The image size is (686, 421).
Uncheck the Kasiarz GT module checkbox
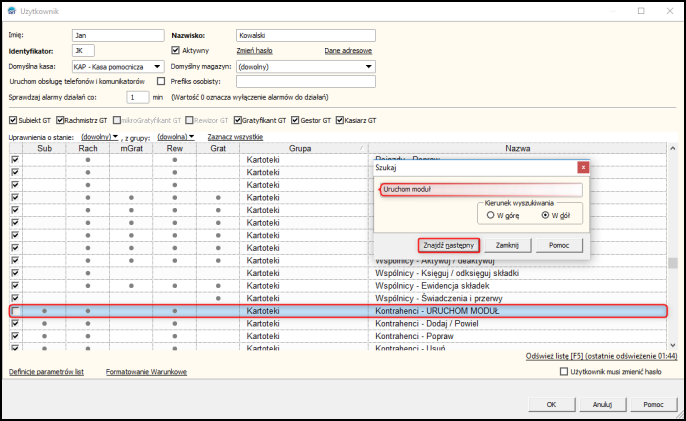(337, 119)
